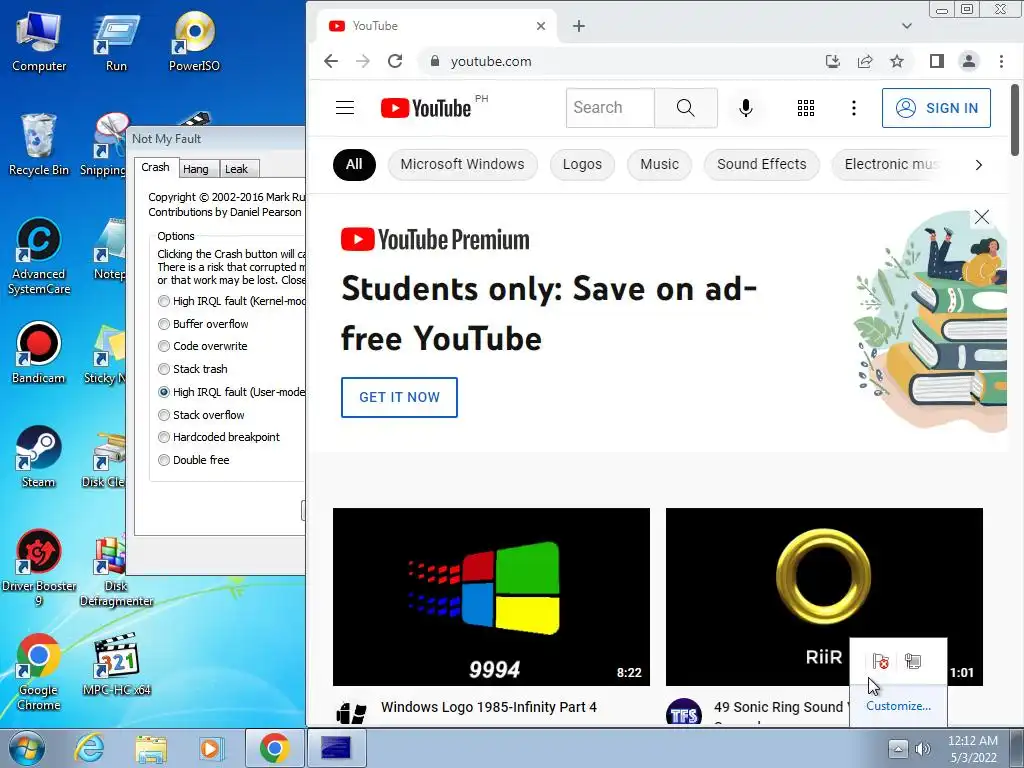Viewport: 1024px width, 768px height.
Task: Click the install app icon in the address bar
Action: pyautogui.click(x=833, y=61)
